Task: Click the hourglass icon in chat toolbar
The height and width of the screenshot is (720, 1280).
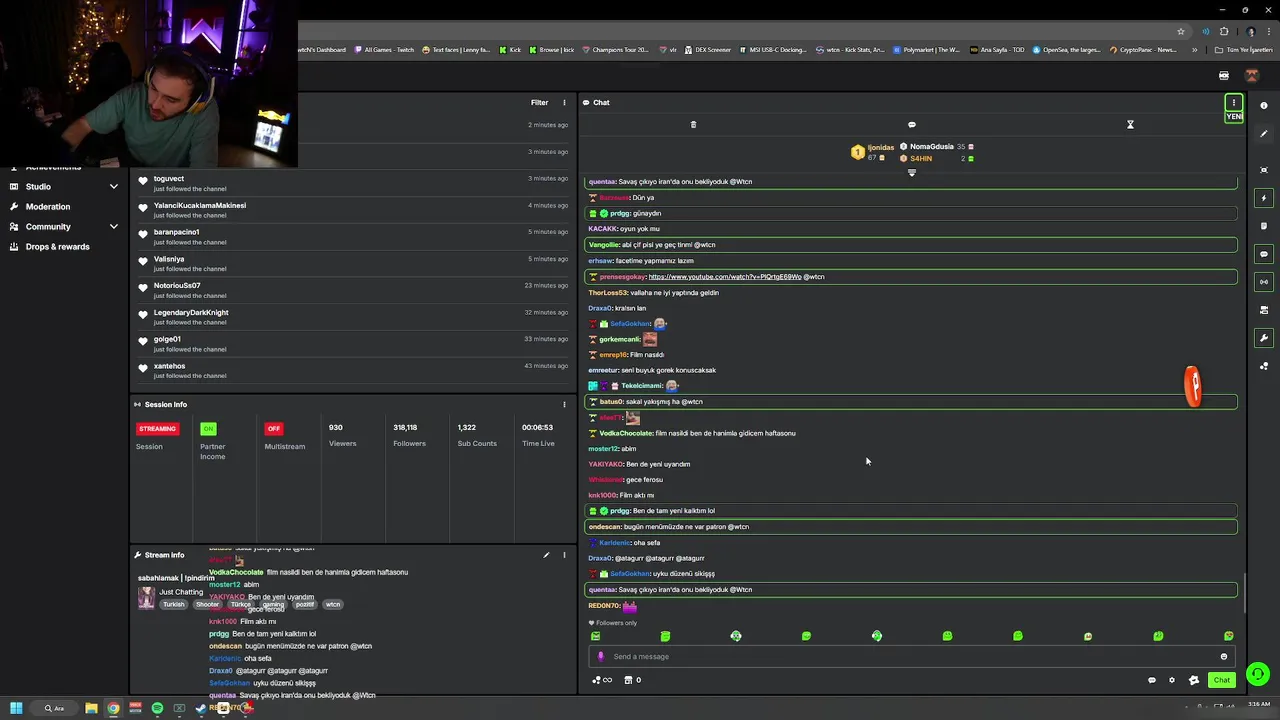Action: (1130, 125)
